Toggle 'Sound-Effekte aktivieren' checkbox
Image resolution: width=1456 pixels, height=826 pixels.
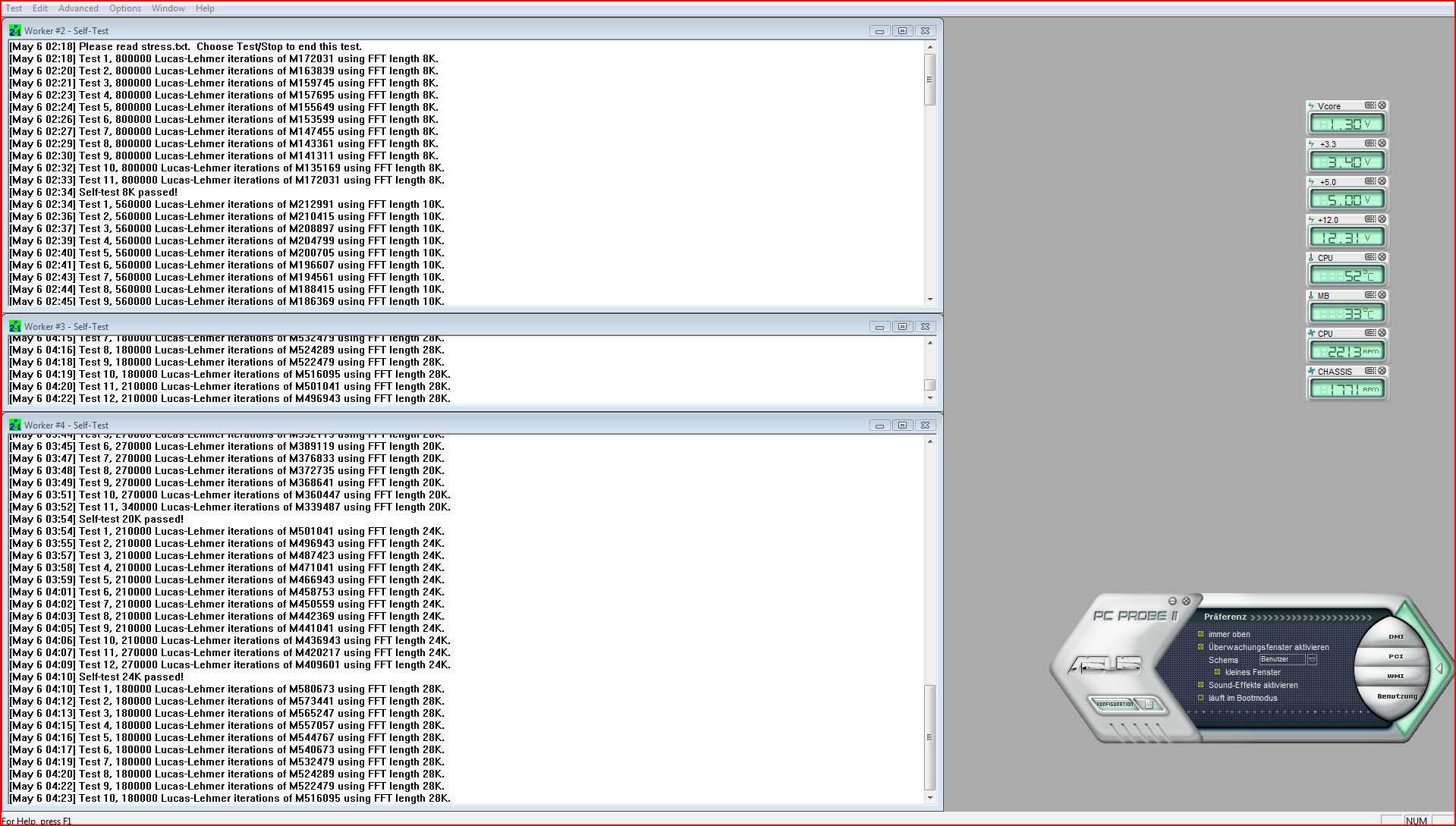tap(1200, 685)
